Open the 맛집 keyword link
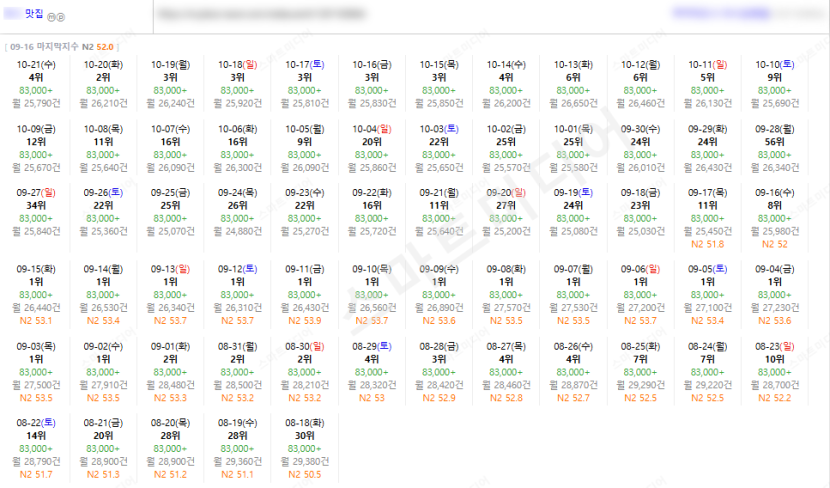 (x=34, y=14)
